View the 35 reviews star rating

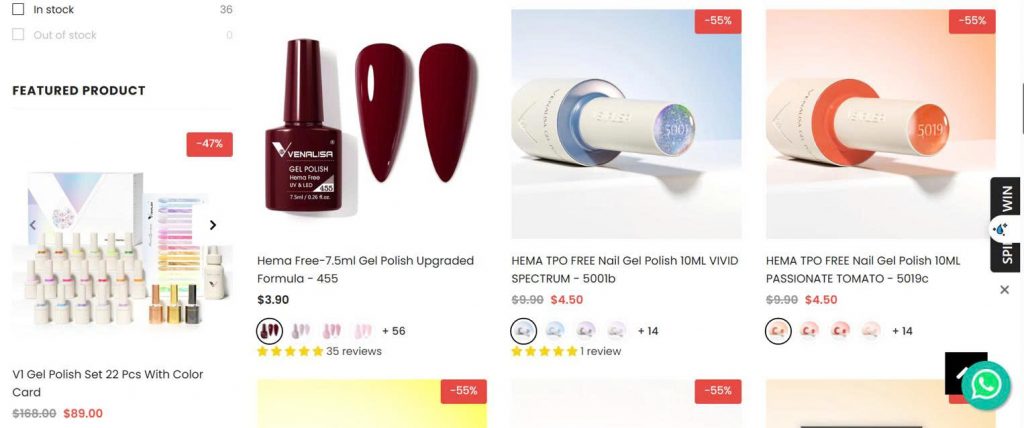[x=319, y=351]
